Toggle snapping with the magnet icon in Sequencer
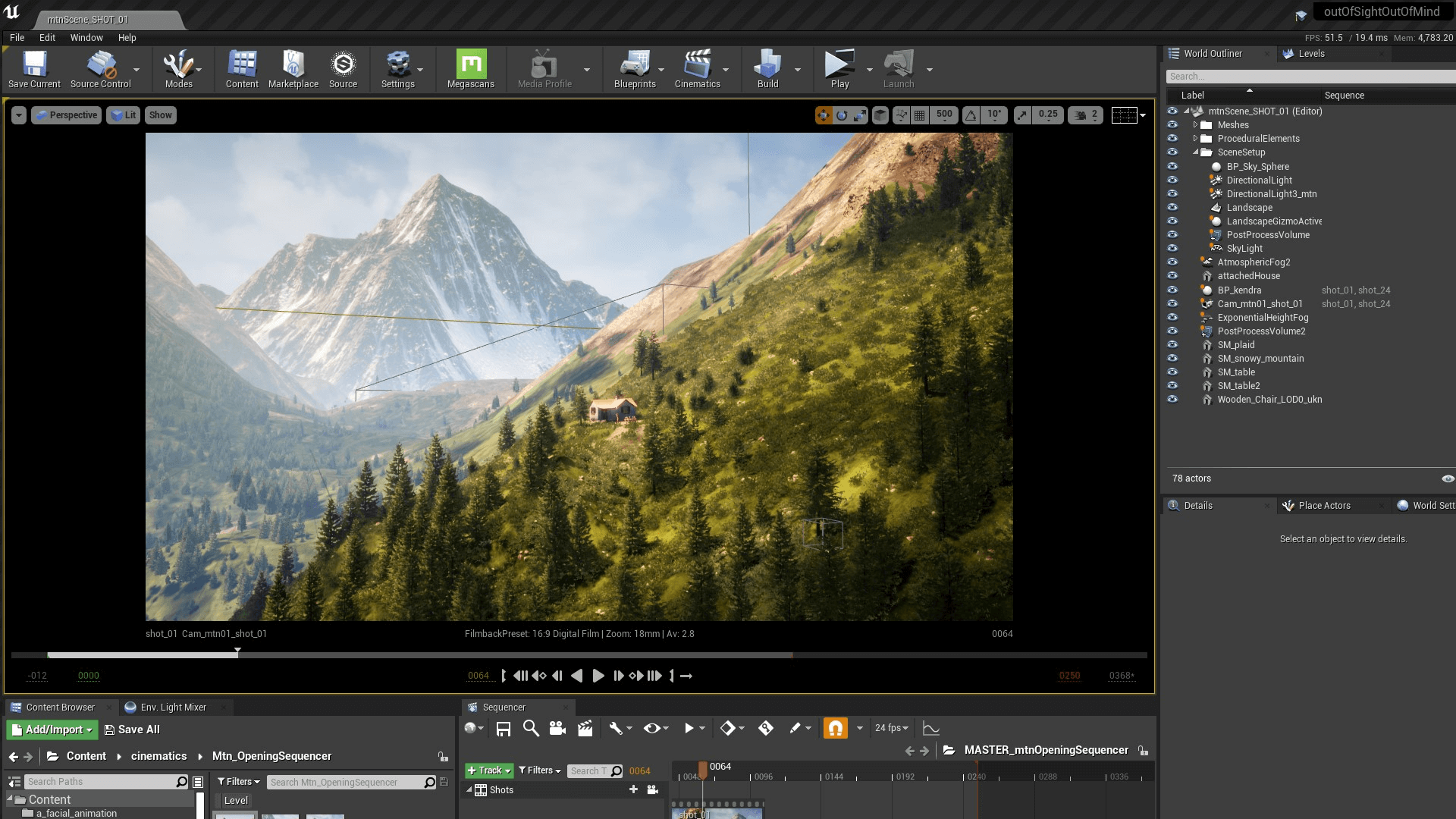The image size is (1456, 819). (835, 727)
